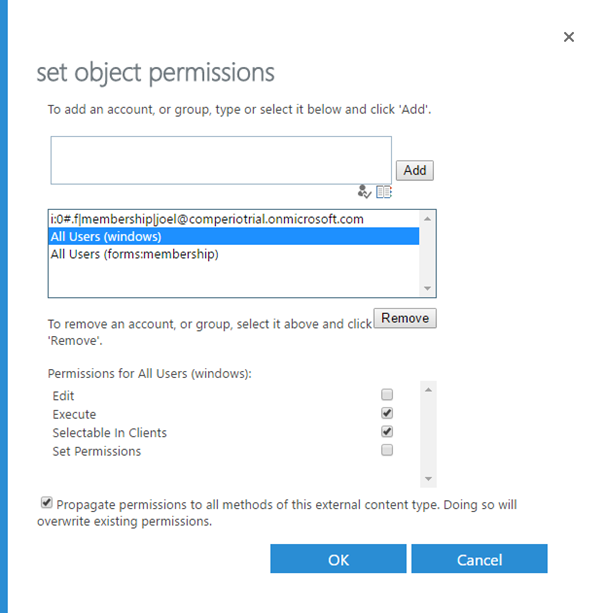Uncheck the Execute permission checkbox

(387, 413)
